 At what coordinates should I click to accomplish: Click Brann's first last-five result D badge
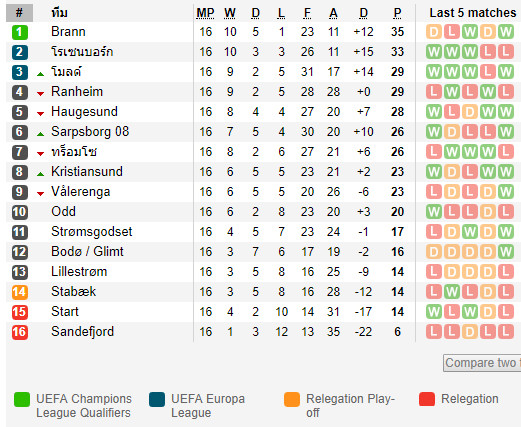click(434, 32)
